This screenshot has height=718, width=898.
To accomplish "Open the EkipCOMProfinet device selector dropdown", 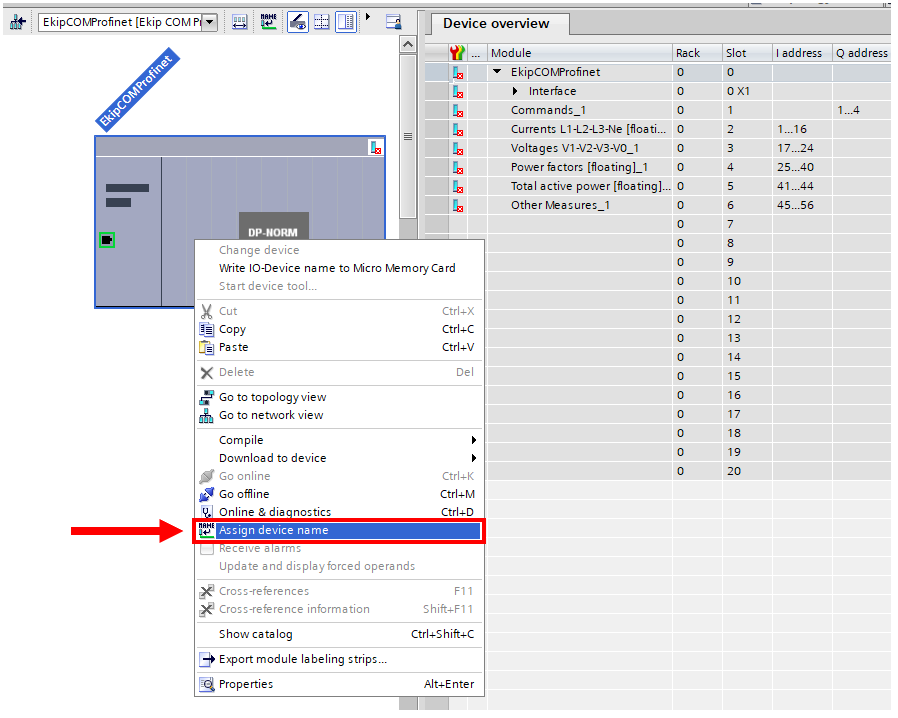I will 209,22.
